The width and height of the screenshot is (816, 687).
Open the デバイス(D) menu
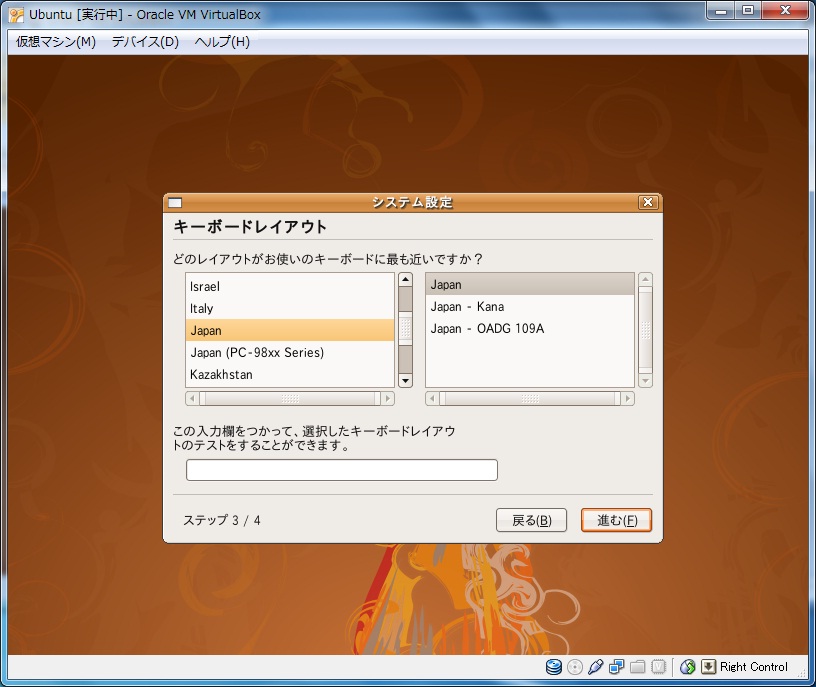coord(145,42)
